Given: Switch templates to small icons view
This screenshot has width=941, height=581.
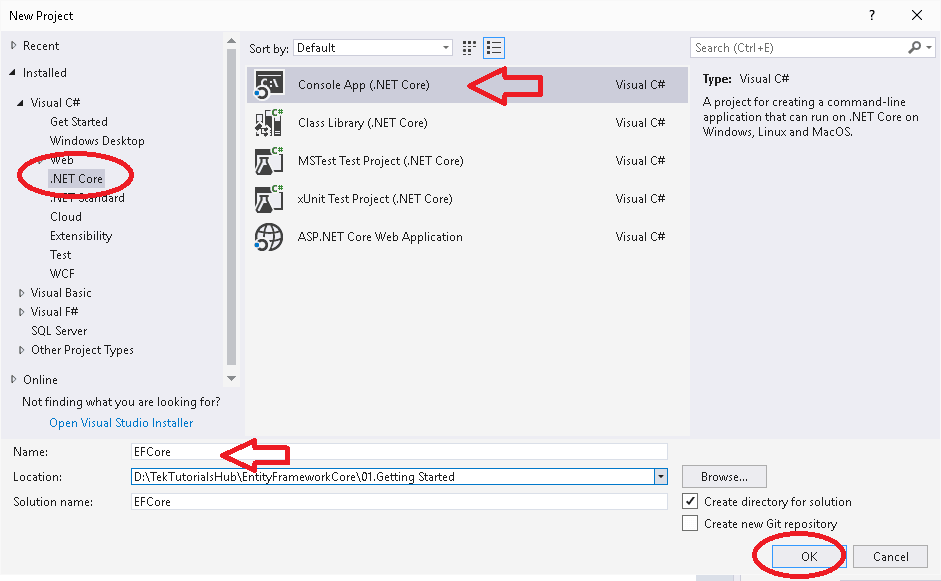Looking at the screenshot, I should coord(469,48).
